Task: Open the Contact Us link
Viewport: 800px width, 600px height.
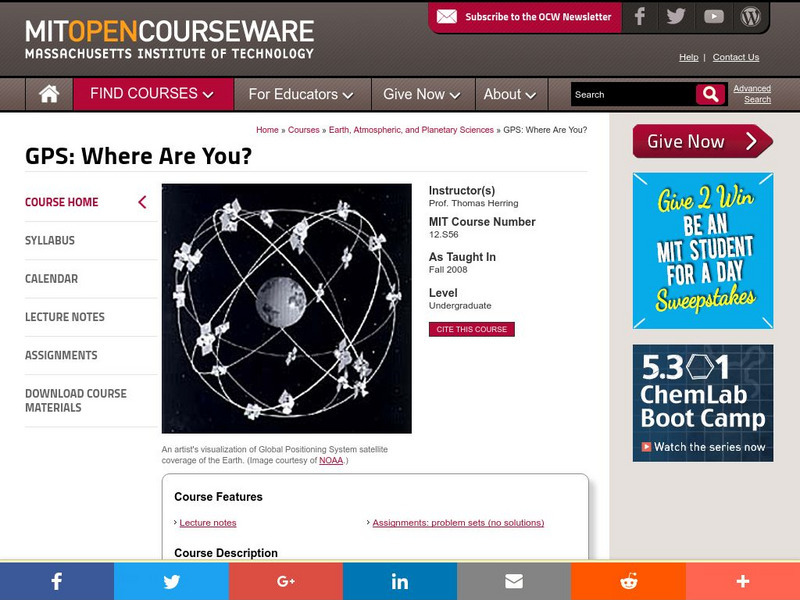Action: [x=736, y=57]
